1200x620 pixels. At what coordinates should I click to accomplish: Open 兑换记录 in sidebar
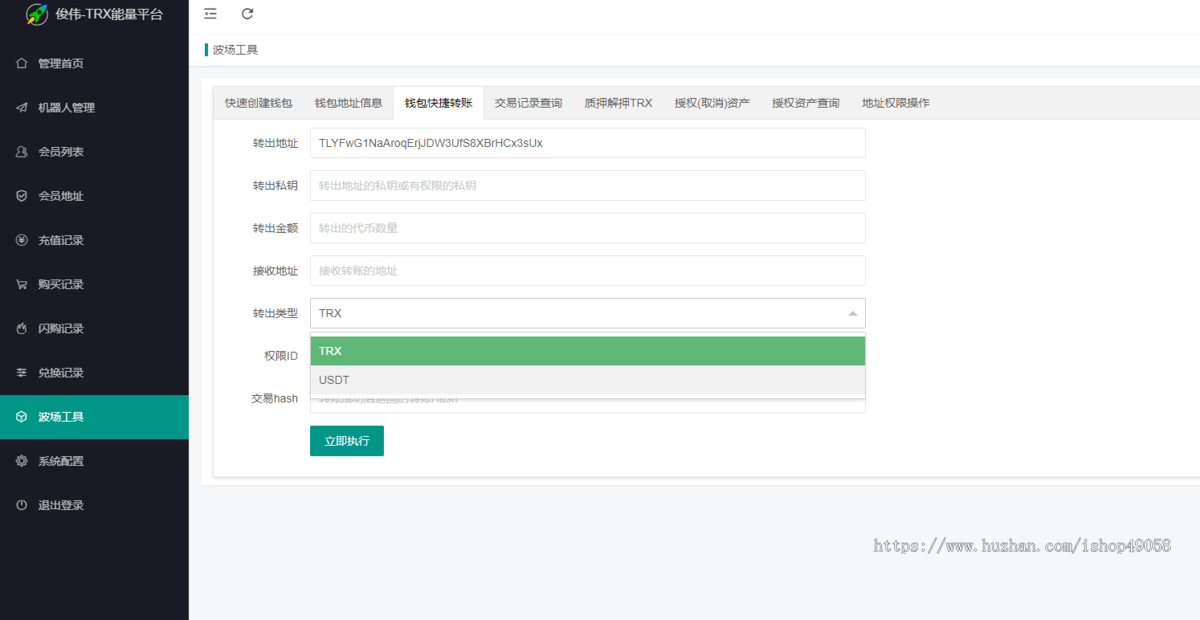click(94, 372)
